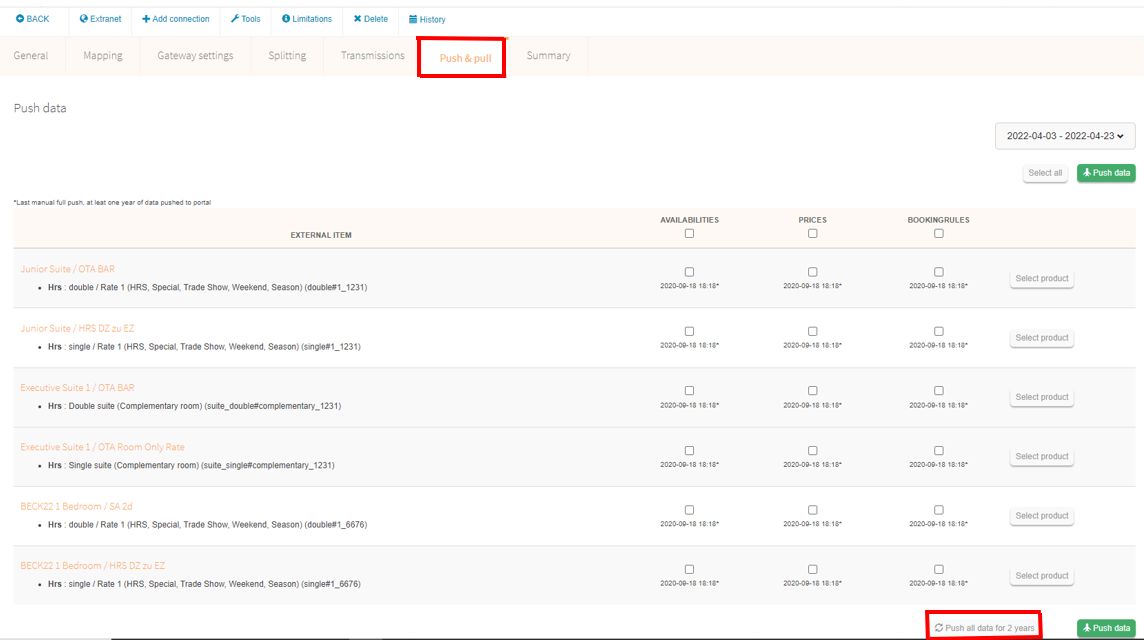Open the Extranet globe icon
Image resolution: width=1146 pixels, height=640 pixels.
84,19
